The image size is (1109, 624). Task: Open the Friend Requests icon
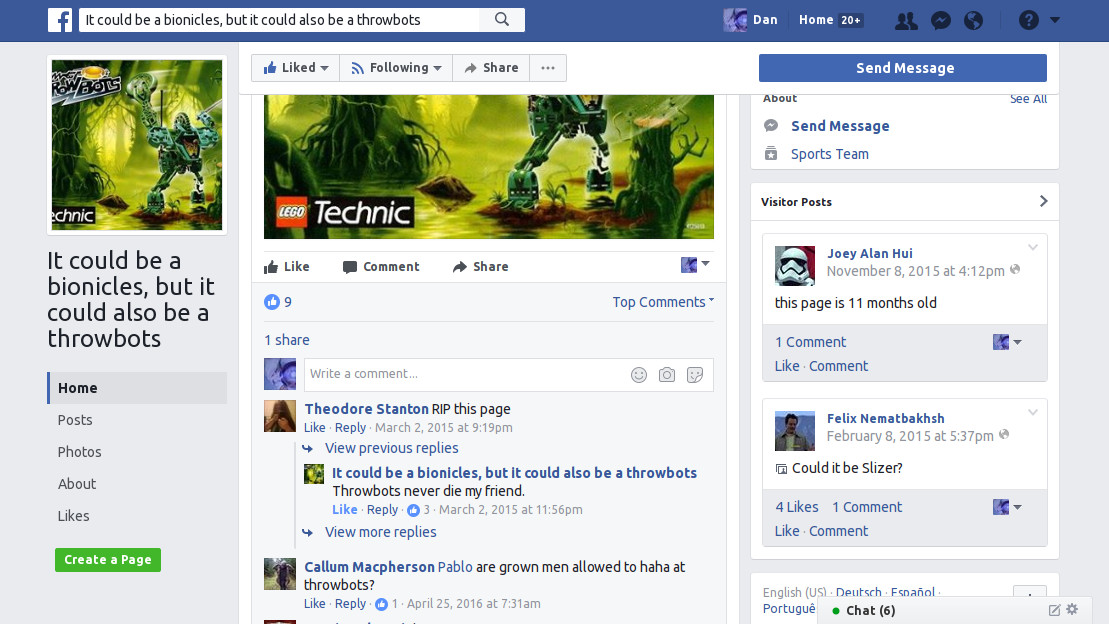click(906, 21)
